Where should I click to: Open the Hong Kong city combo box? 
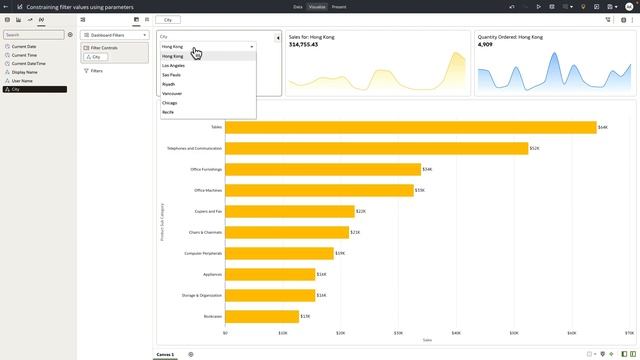(x=208, y=47)
